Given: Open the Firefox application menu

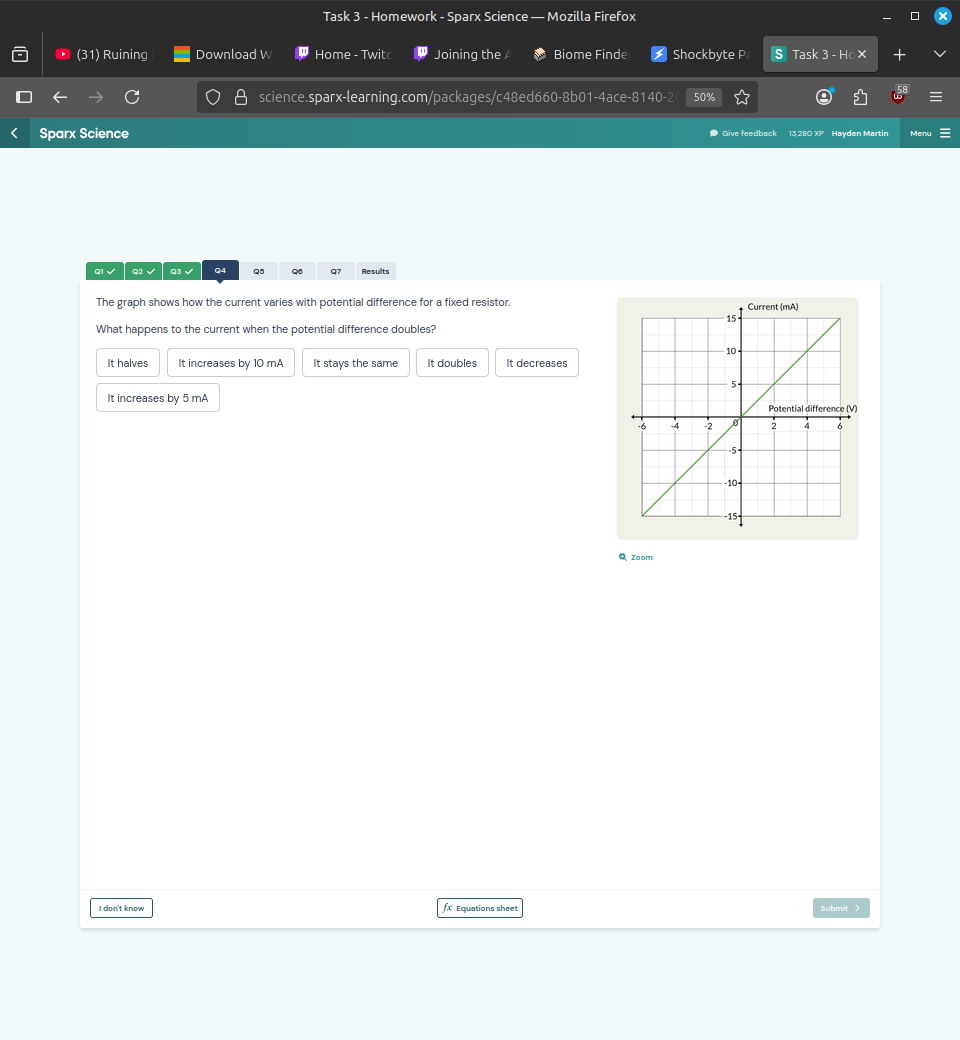Looking at the screenshot, I should click(x=935, y=97).
